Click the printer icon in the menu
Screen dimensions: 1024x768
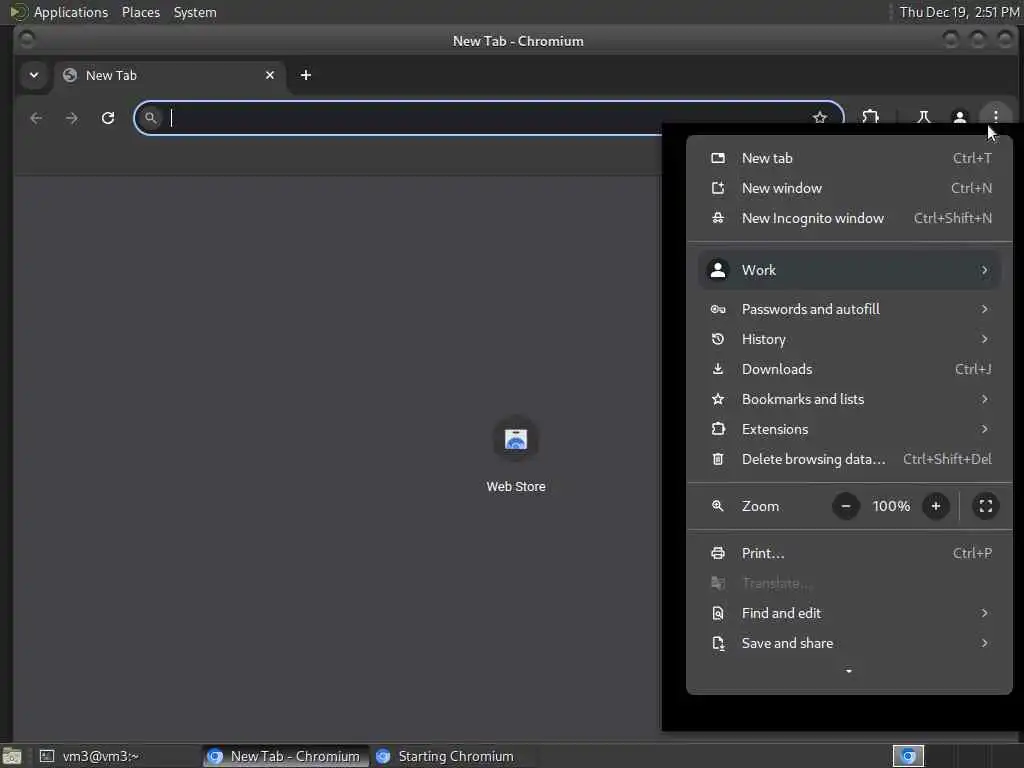pyautogui.click(x=718, y=553)
